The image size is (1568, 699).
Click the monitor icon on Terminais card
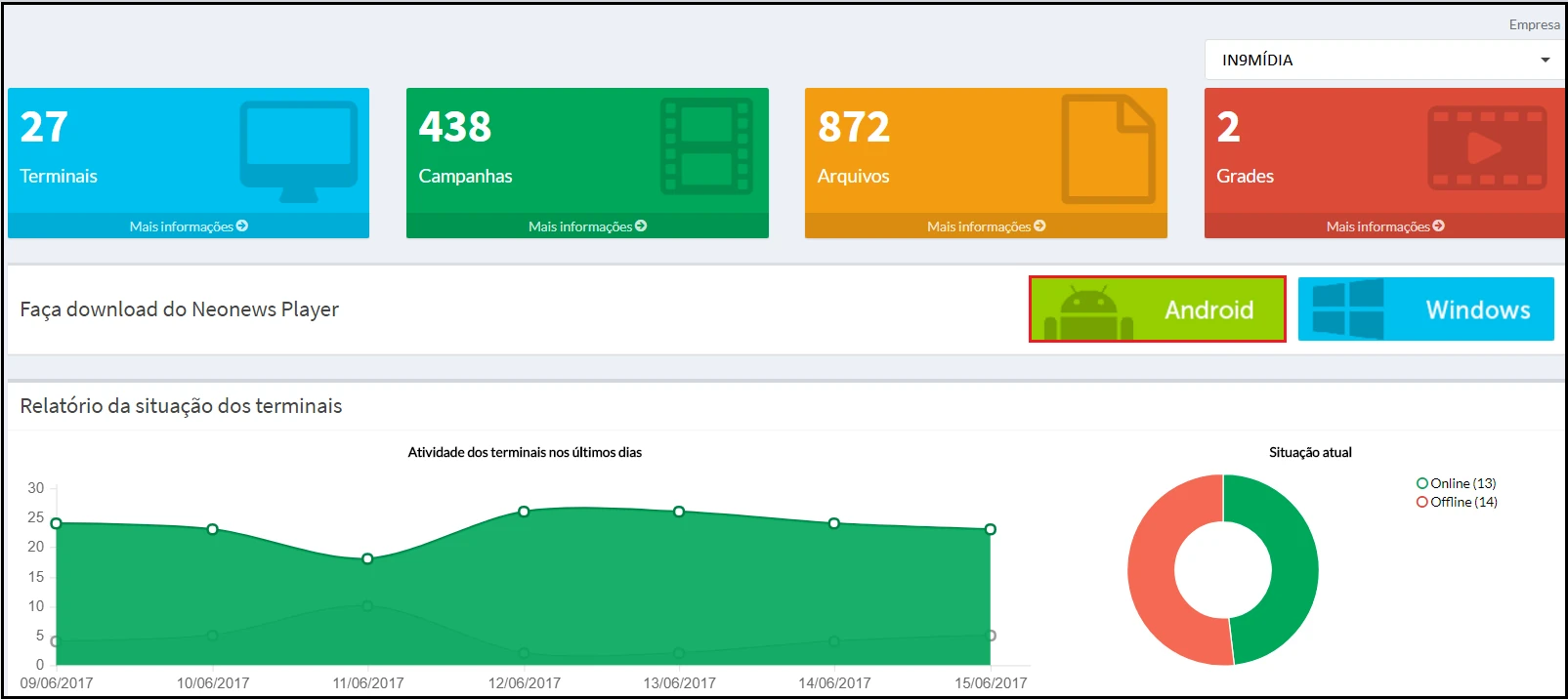coord(299,151)
